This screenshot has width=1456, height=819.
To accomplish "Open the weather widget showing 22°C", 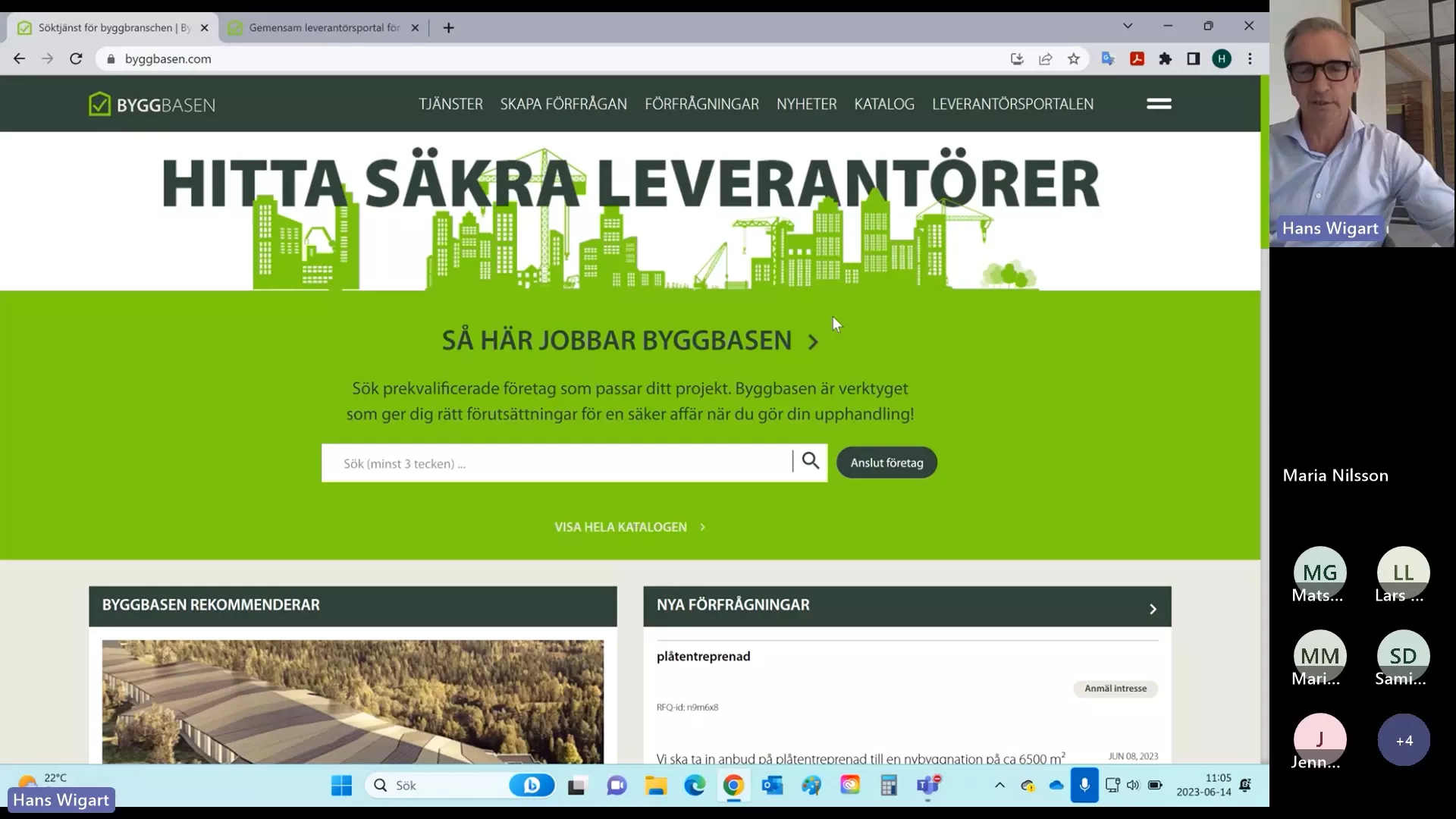I will coord(42,779).
